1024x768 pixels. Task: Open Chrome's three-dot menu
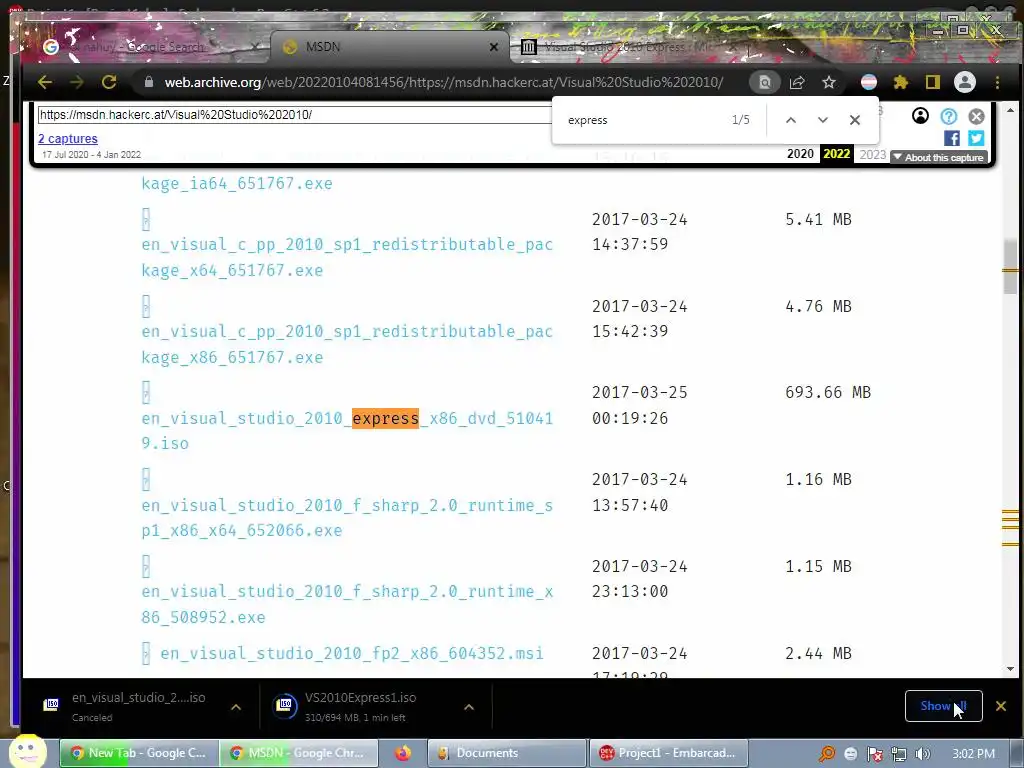tap(997, 82)
